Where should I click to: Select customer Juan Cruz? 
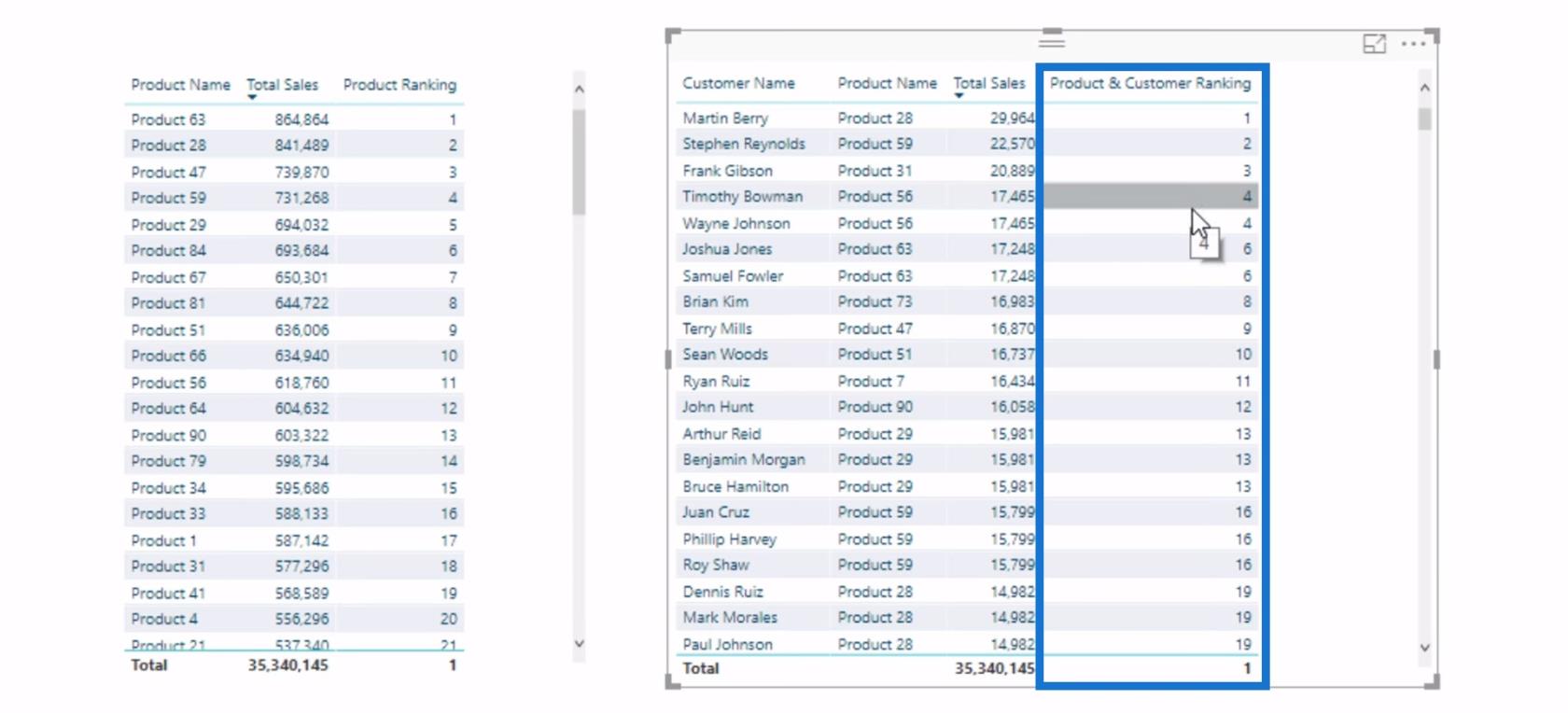click(716, 512)
